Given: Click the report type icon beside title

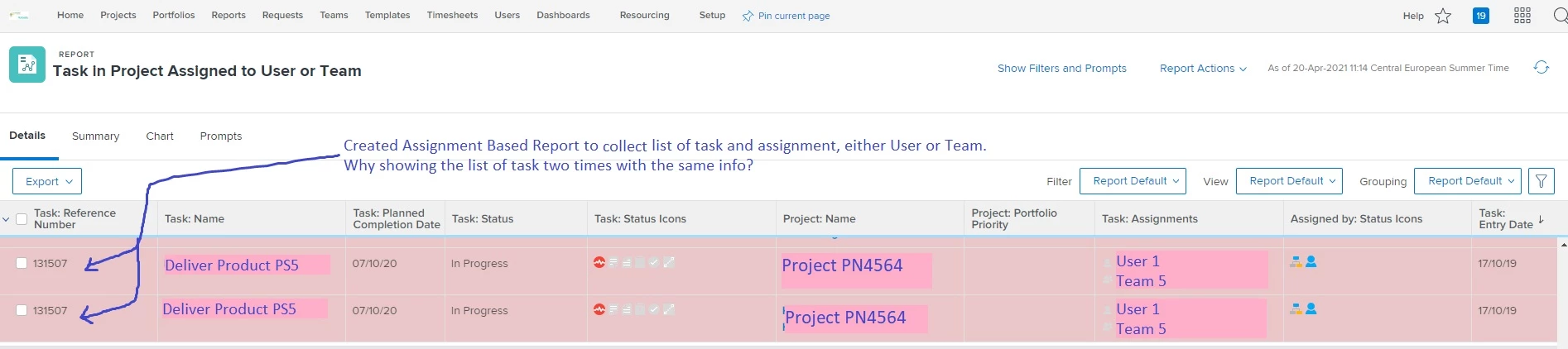Looking at the screenshot, I should coord(27,65).
